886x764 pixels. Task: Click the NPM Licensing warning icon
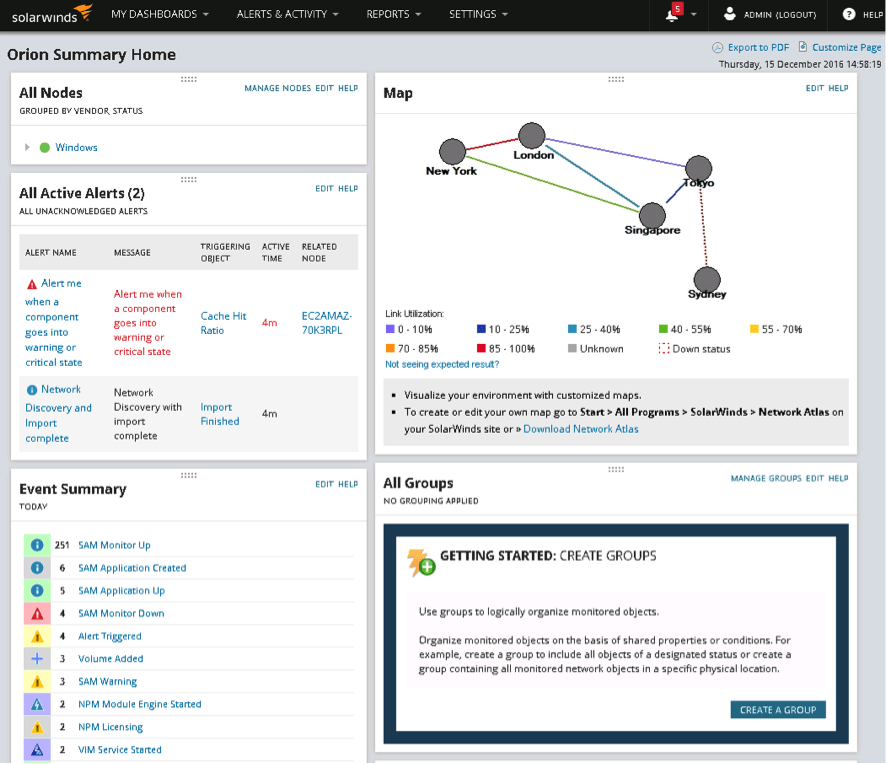pyautogui.click(x=37, y=727)
